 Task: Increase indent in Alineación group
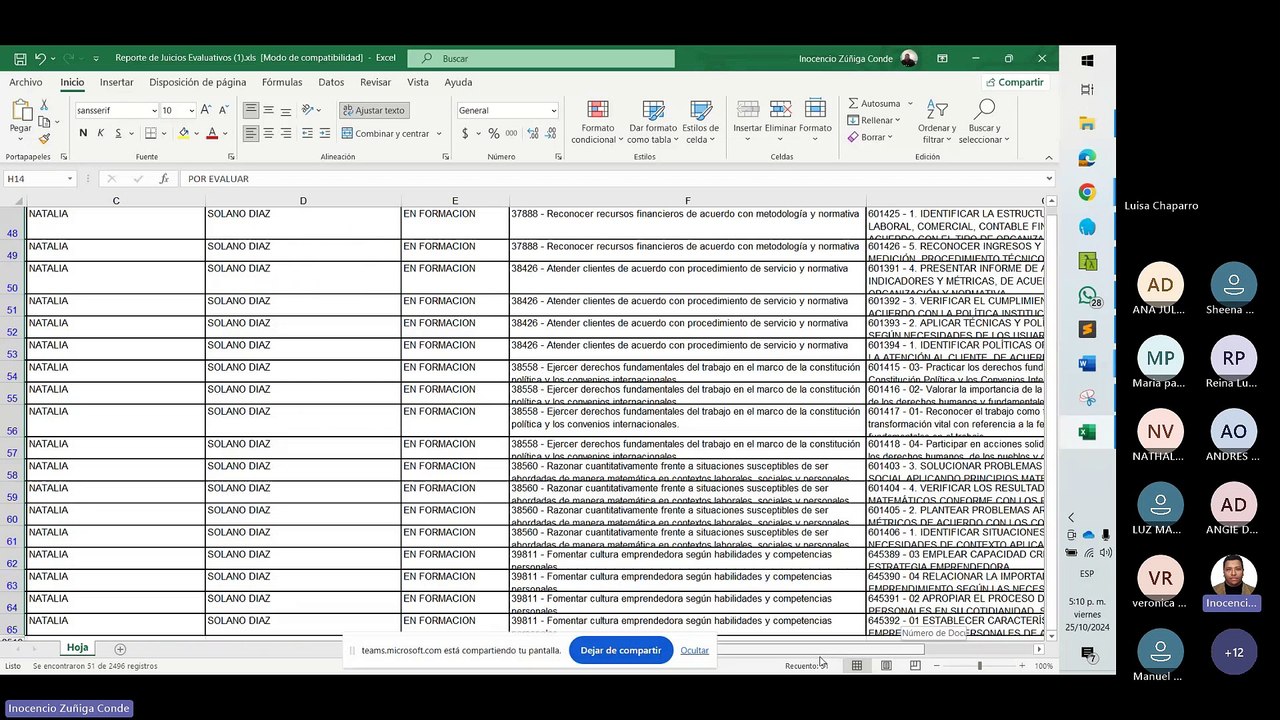(326, 133)
